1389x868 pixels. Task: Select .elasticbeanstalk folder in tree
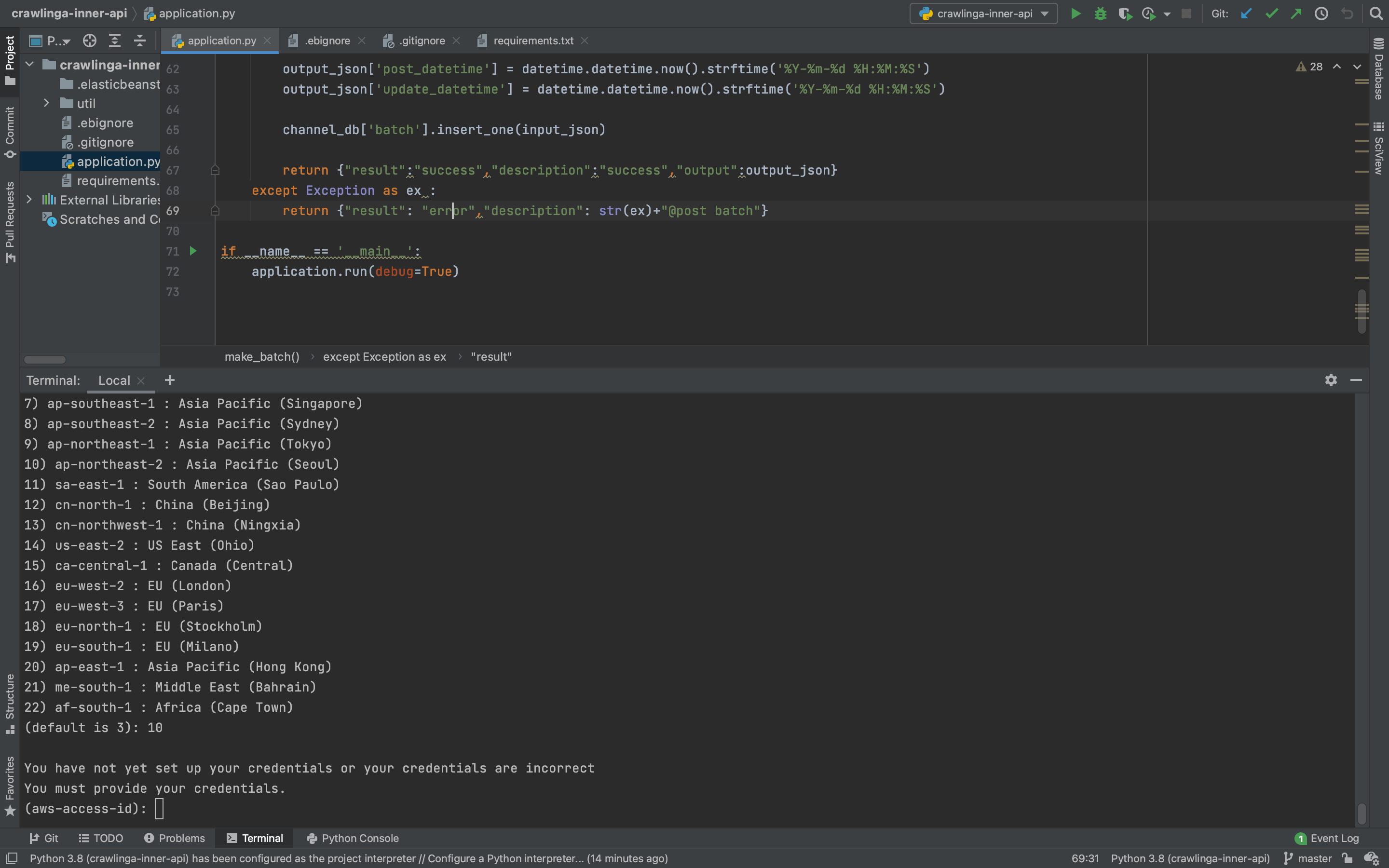110,84
